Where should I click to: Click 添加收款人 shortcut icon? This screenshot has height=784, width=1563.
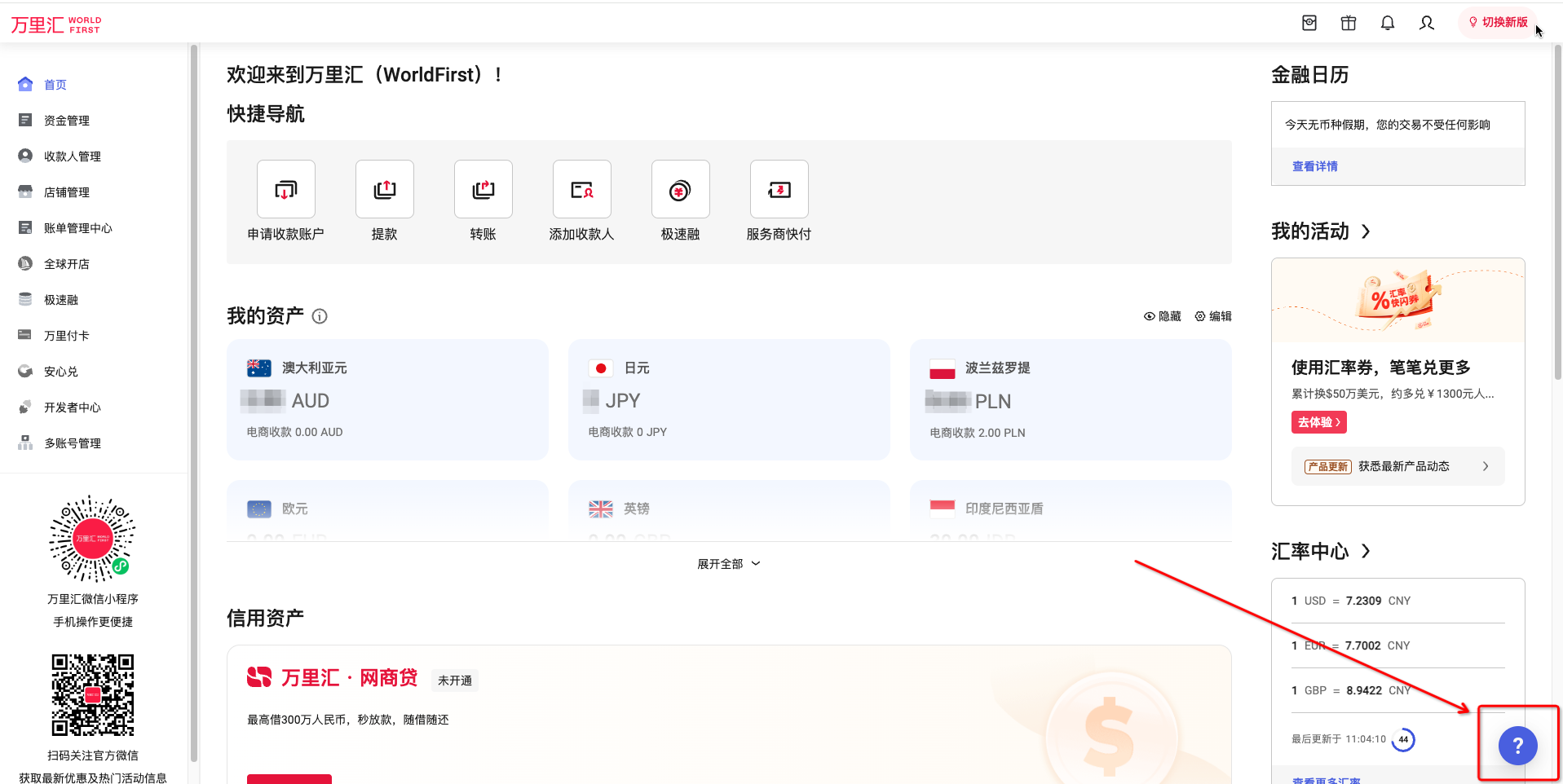(x=582, y=189)
